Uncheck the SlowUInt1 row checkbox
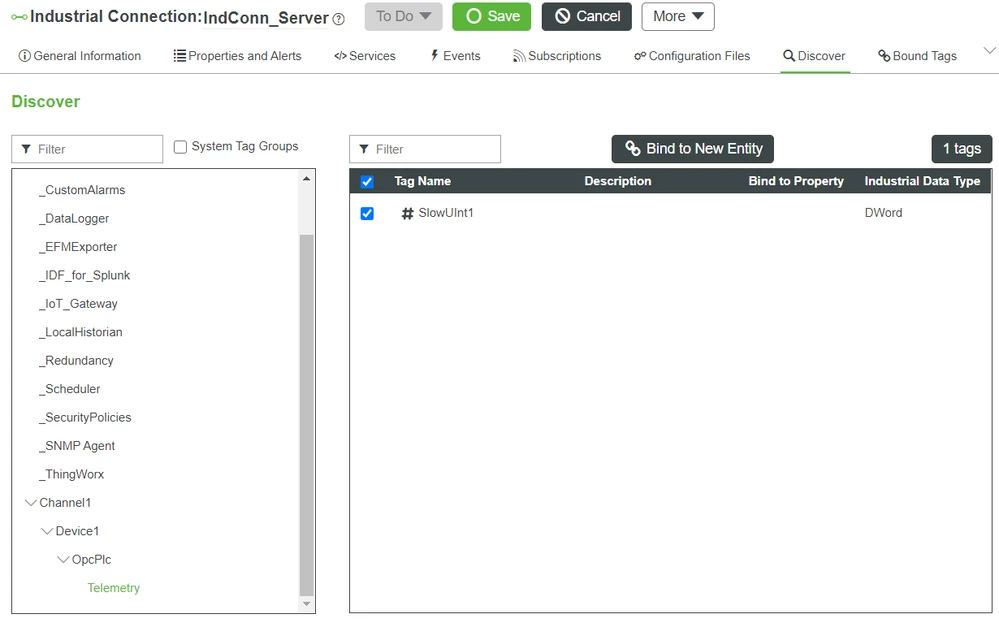 pos(367,213)
